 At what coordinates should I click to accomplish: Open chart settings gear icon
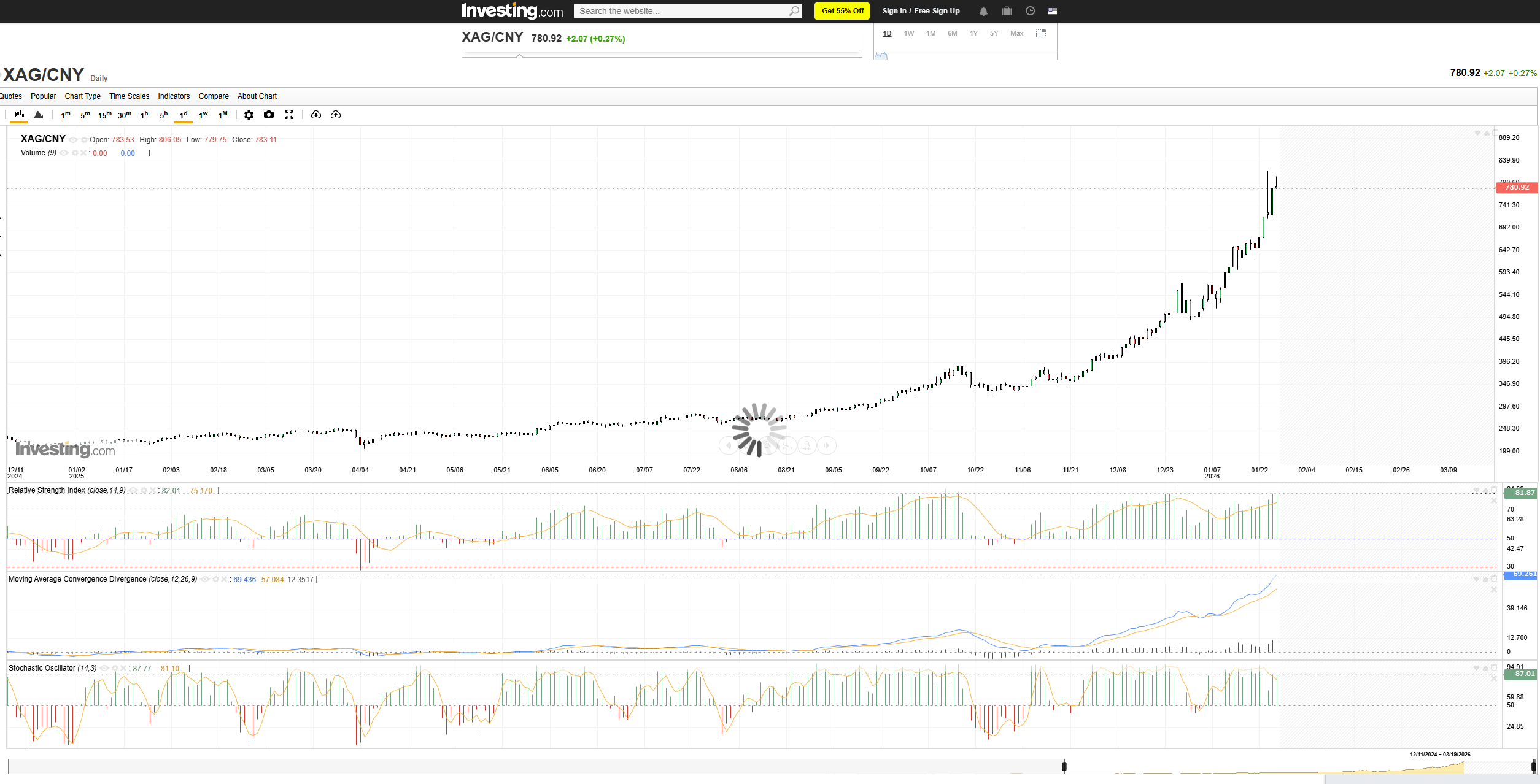[x=249, y=115]
